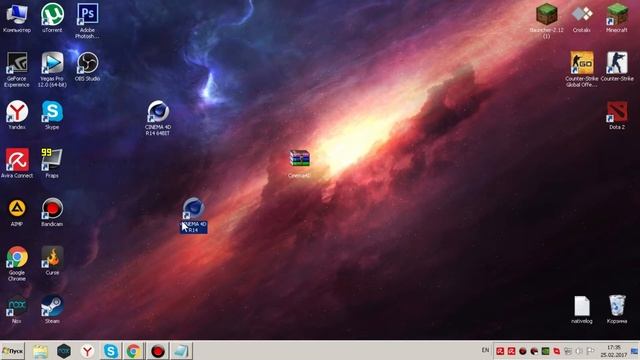The width and height of the screenshot is (640, 360).
Task: Select the Dota 2 desktop shortcut
Action: click(x=617, y=115)
